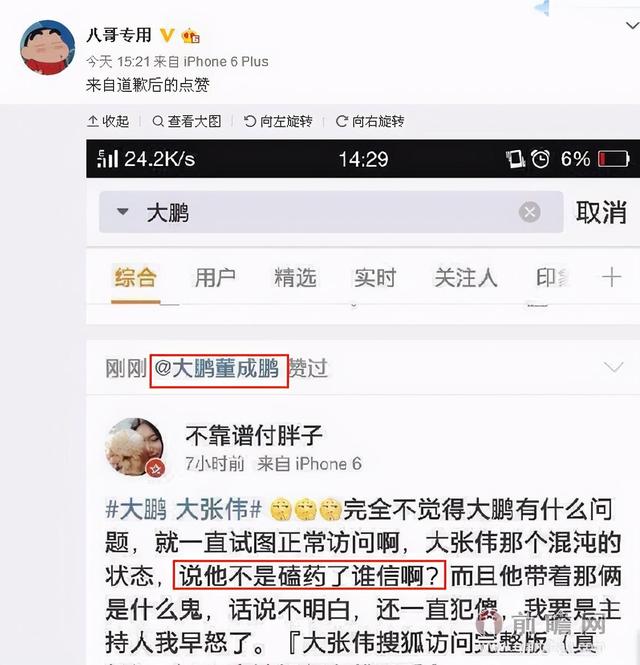The width and height of the screenshot is (640, 665).
Task: Open the 关注人 tab
Action: click(x=466, y=278)
